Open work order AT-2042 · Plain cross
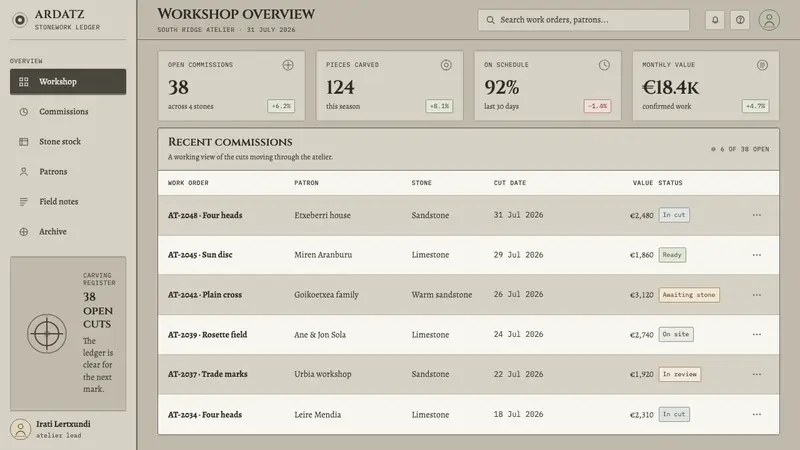 point(205,294)
